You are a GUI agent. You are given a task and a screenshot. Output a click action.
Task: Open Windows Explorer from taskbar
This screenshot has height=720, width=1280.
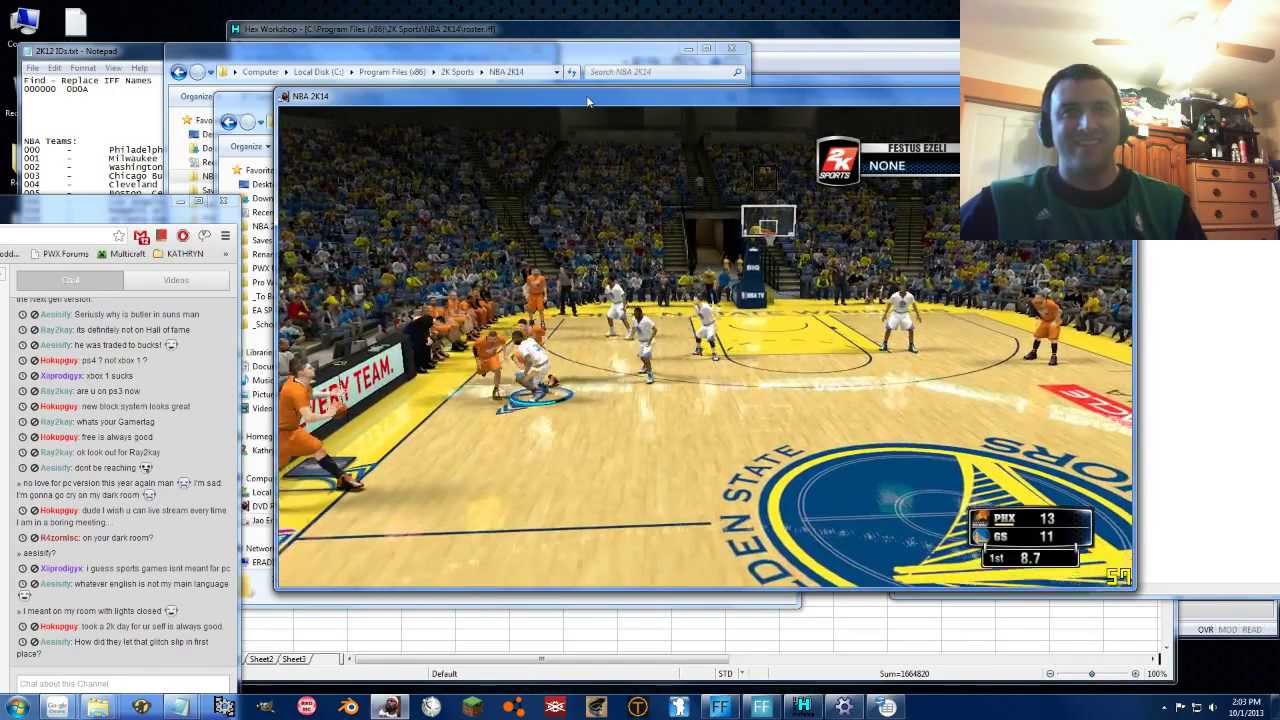[98, 708]
